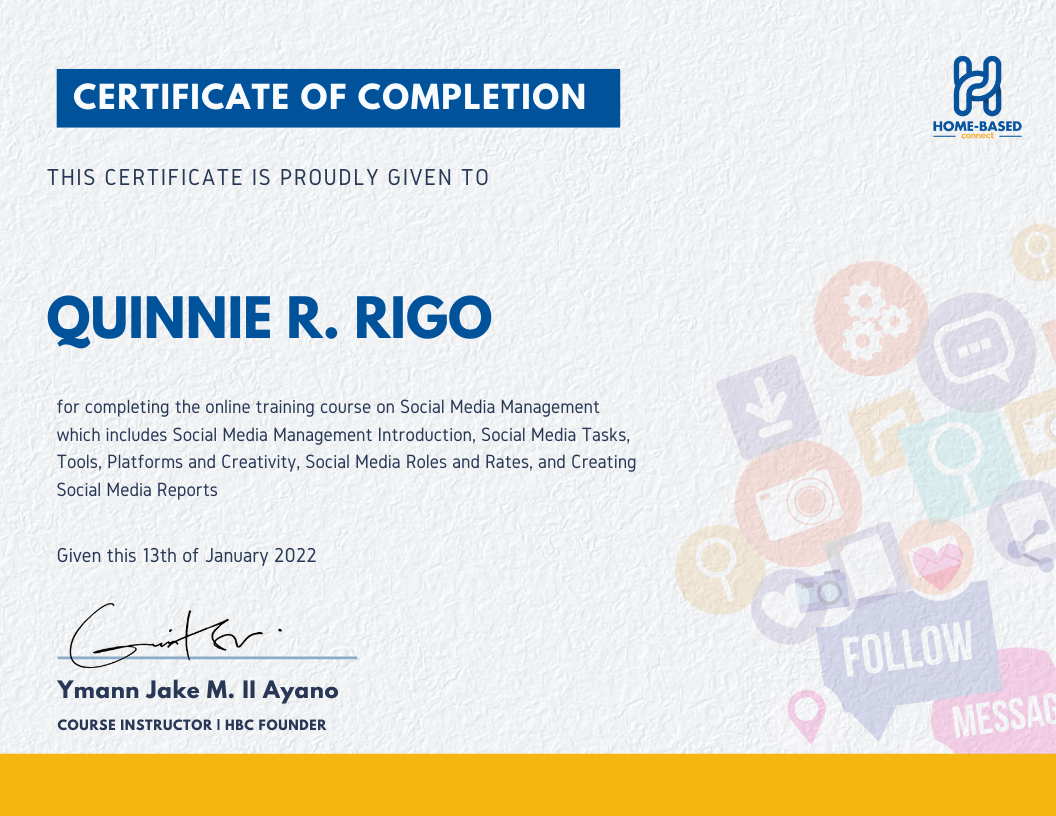1056x816 pixels.
Task: Click the purple download arrow icon
Action: [768, 407]
